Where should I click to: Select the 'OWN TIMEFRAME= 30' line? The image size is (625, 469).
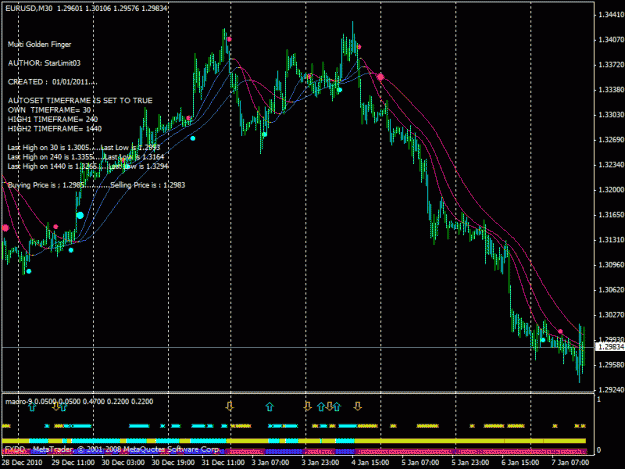[x=49, y=110]
